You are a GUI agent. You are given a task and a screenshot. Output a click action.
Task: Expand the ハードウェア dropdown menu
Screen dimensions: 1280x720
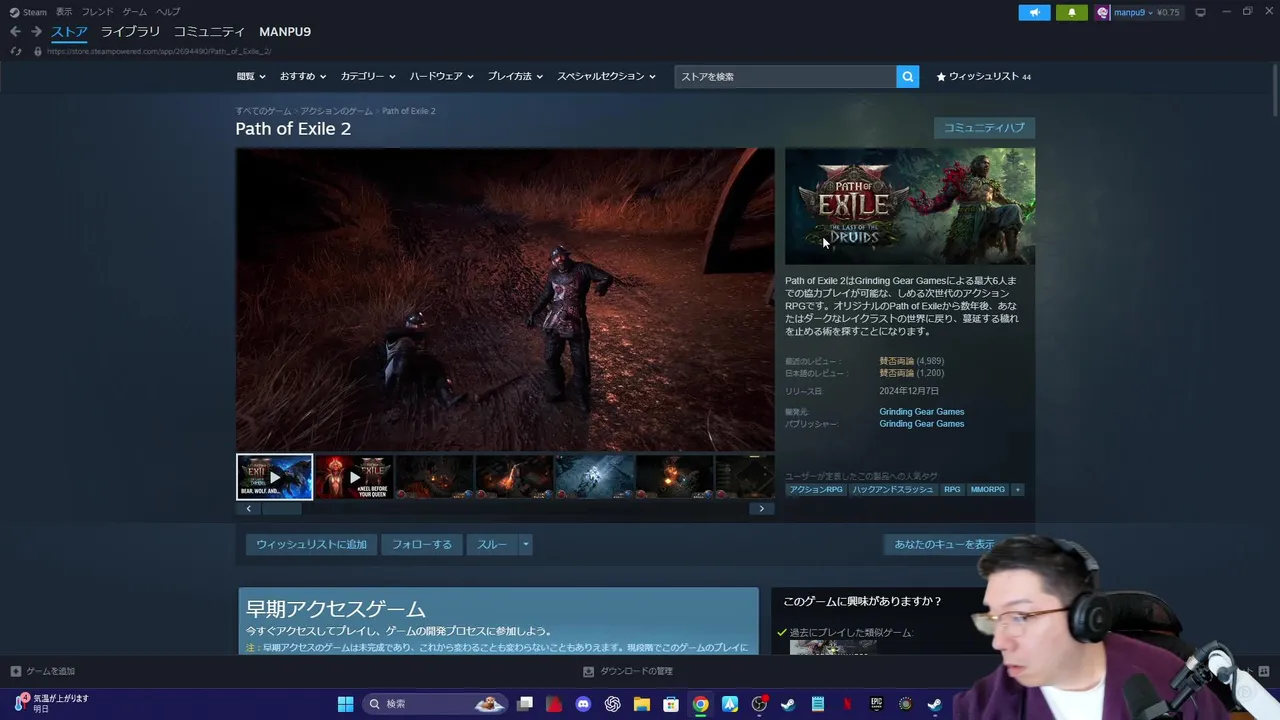point(442,76)
